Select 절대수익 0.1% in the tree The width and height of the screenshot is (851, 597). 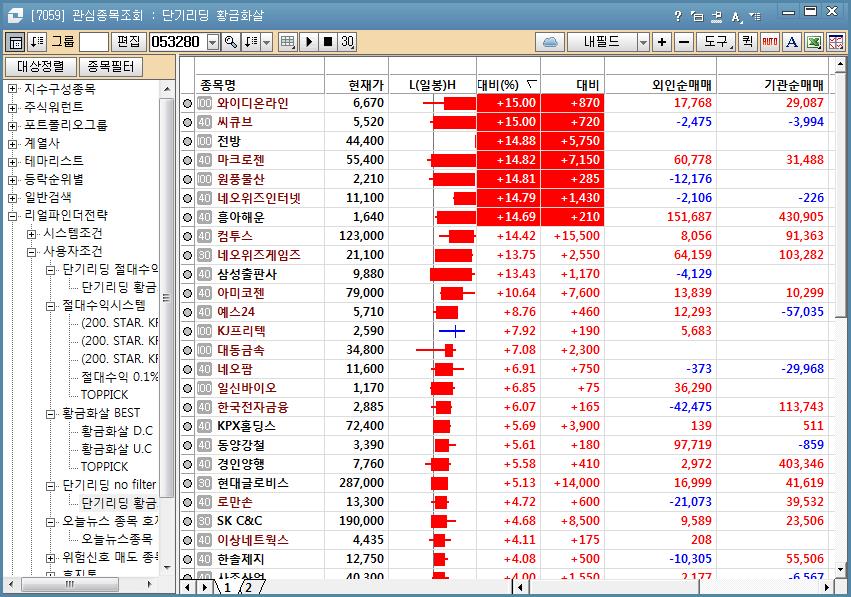point(119,377)
